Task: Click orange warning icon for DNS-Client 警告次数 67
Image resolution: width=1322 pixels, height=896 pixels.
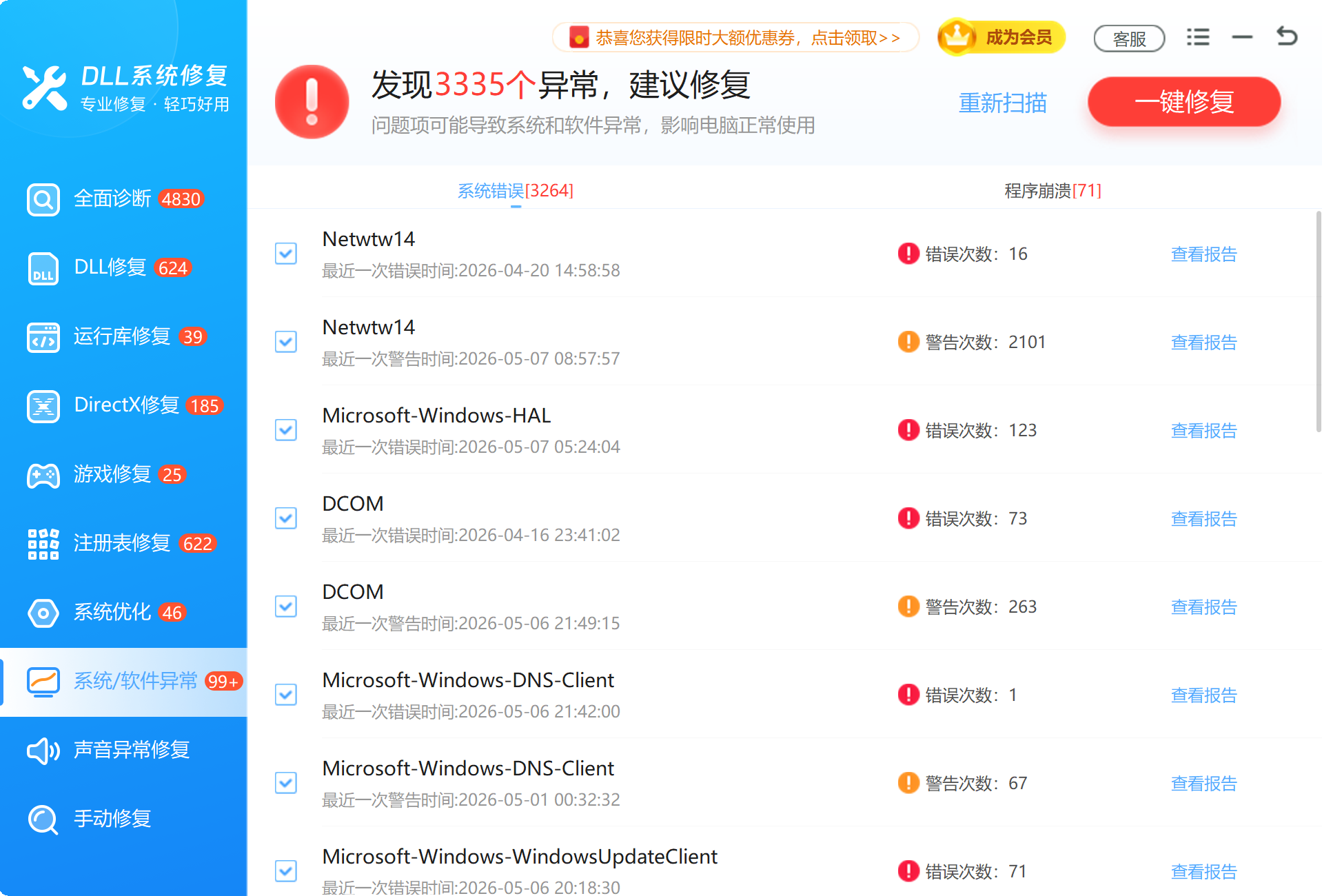Action: click(x=908, y=783)
